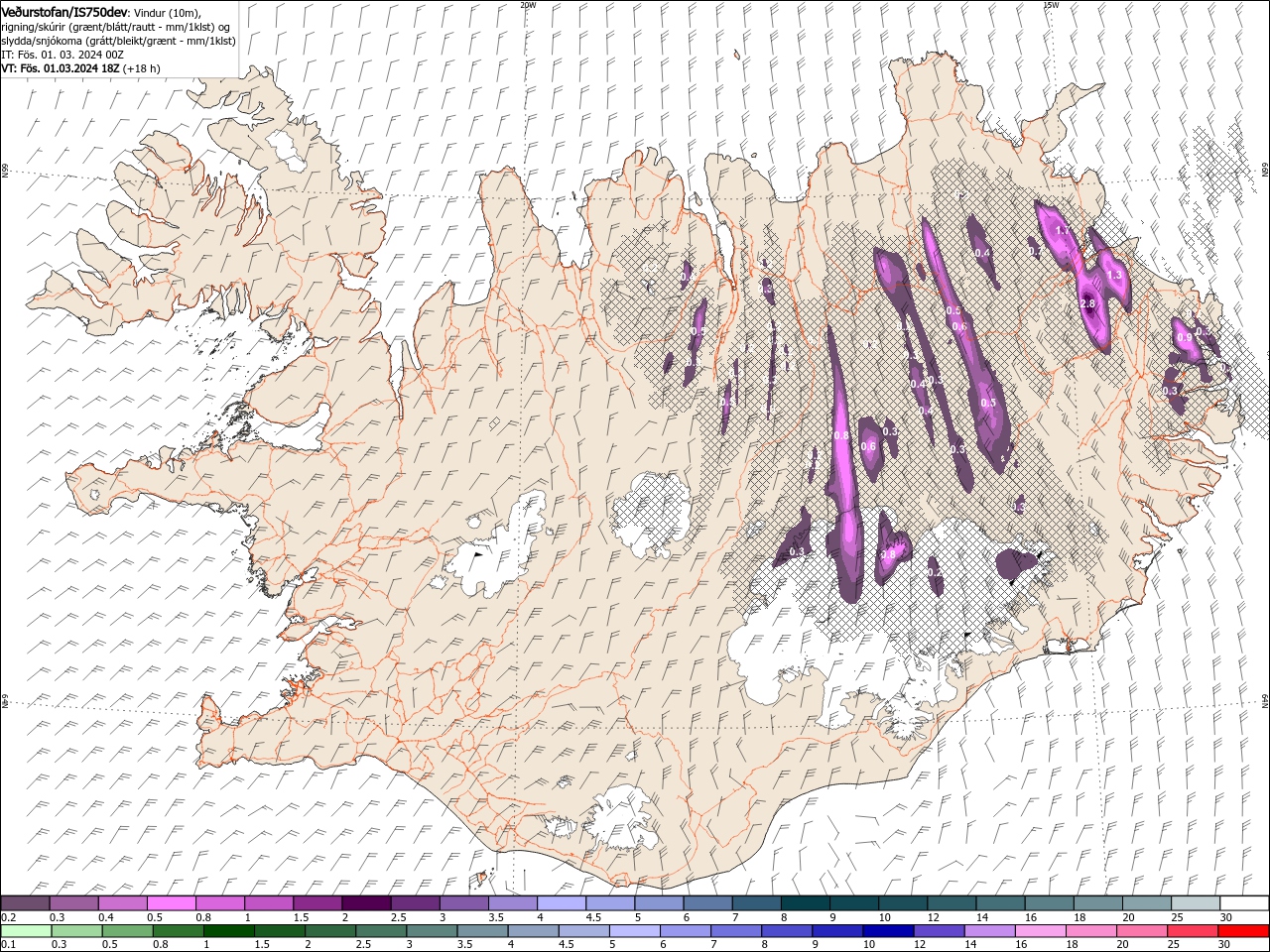The image size is (1270, 952).
Task: Select the 0.8 green swatch in lower scale
Action: (178, 931)
